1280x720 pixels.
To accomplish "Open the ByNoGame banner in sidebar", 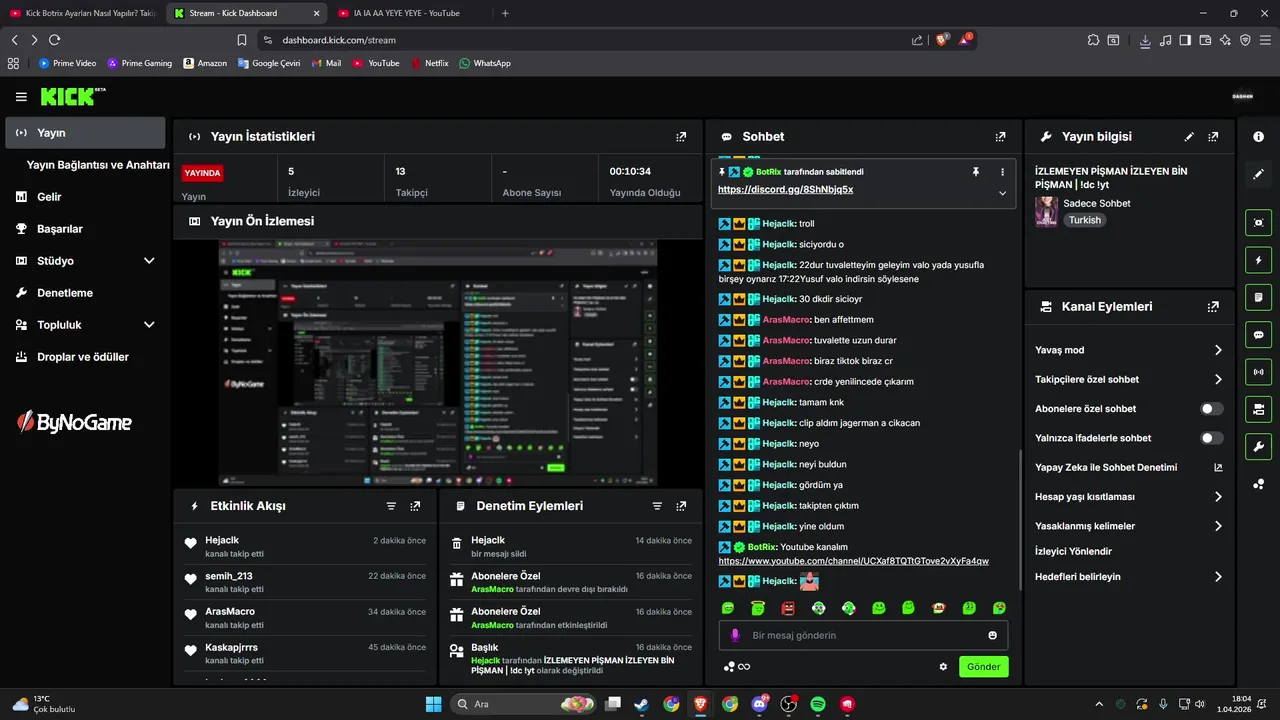I will pos(75,423).
